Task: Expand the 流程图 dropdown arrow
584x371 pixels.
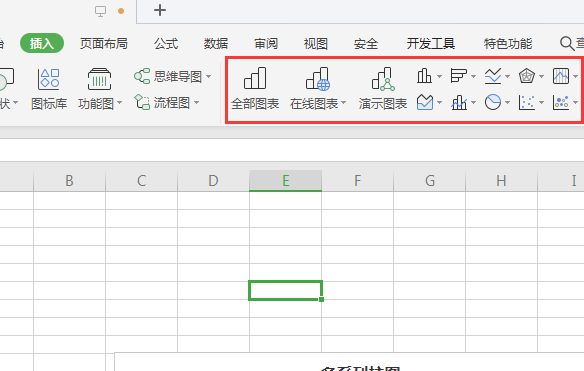Action: coord(196,102)
